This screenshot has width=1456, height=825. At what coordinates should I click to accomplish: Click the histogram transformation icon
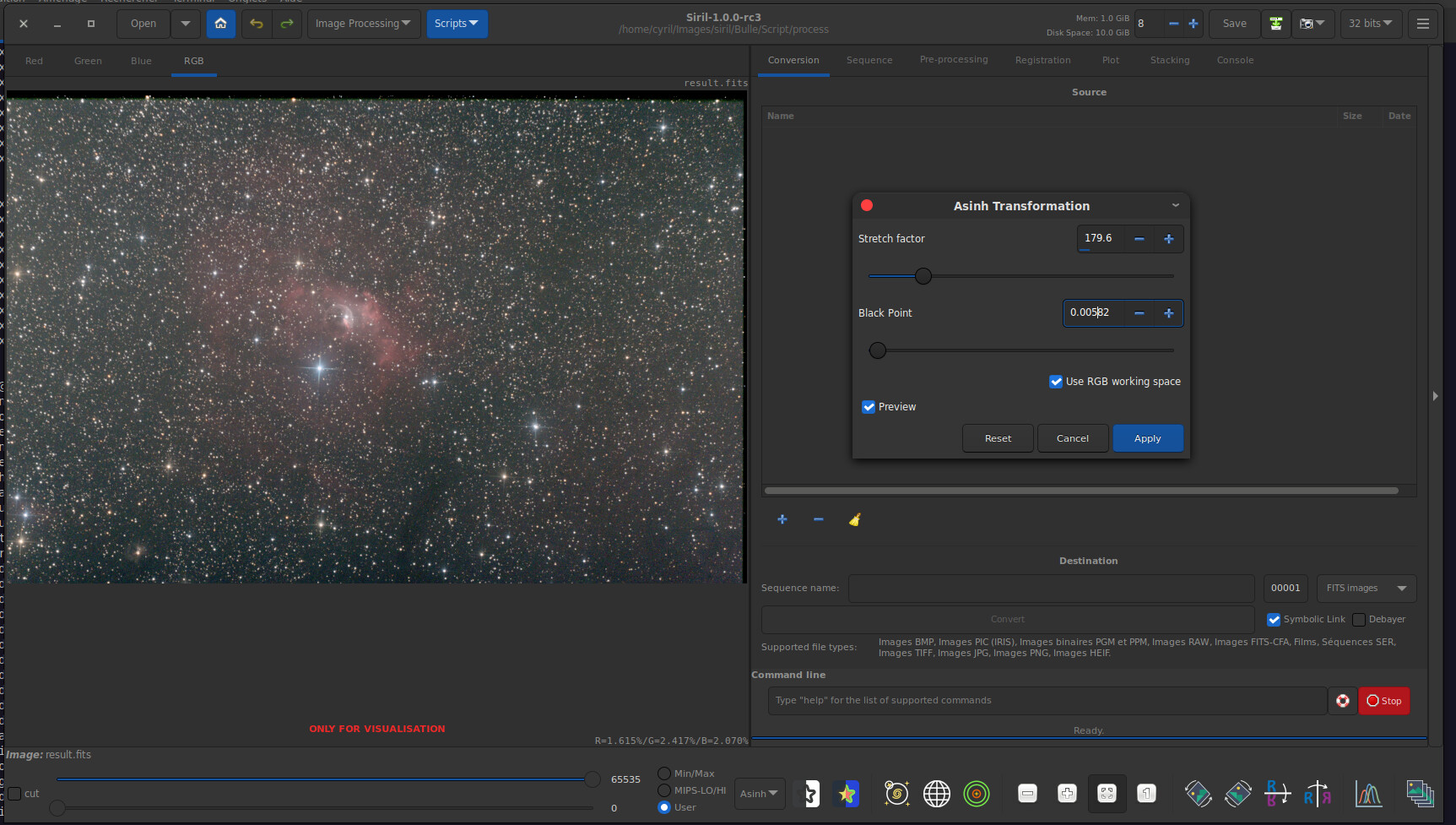coord(1367,794)
